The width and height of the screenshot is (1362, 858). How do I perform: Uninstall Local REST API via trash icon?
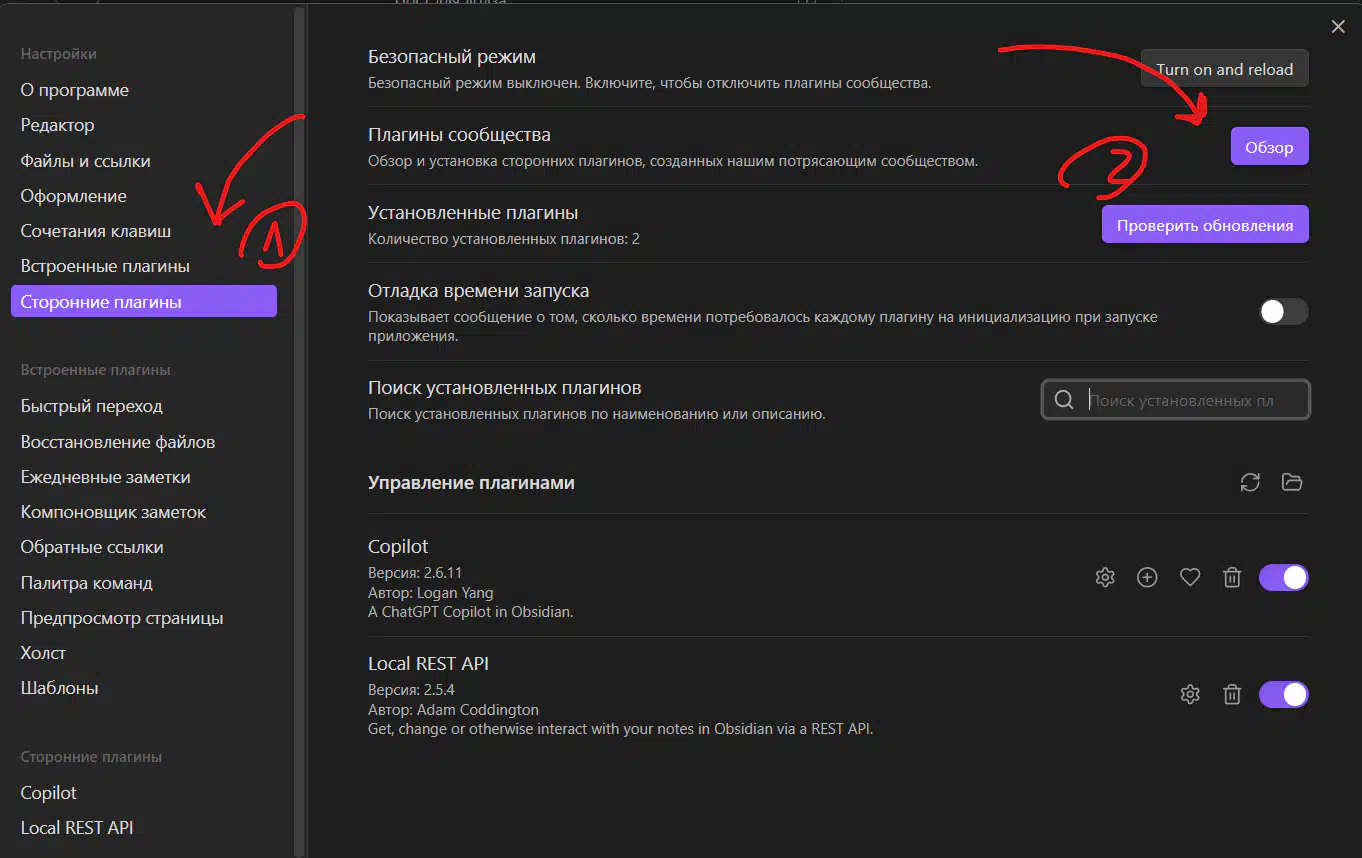tap(1233, 694)
